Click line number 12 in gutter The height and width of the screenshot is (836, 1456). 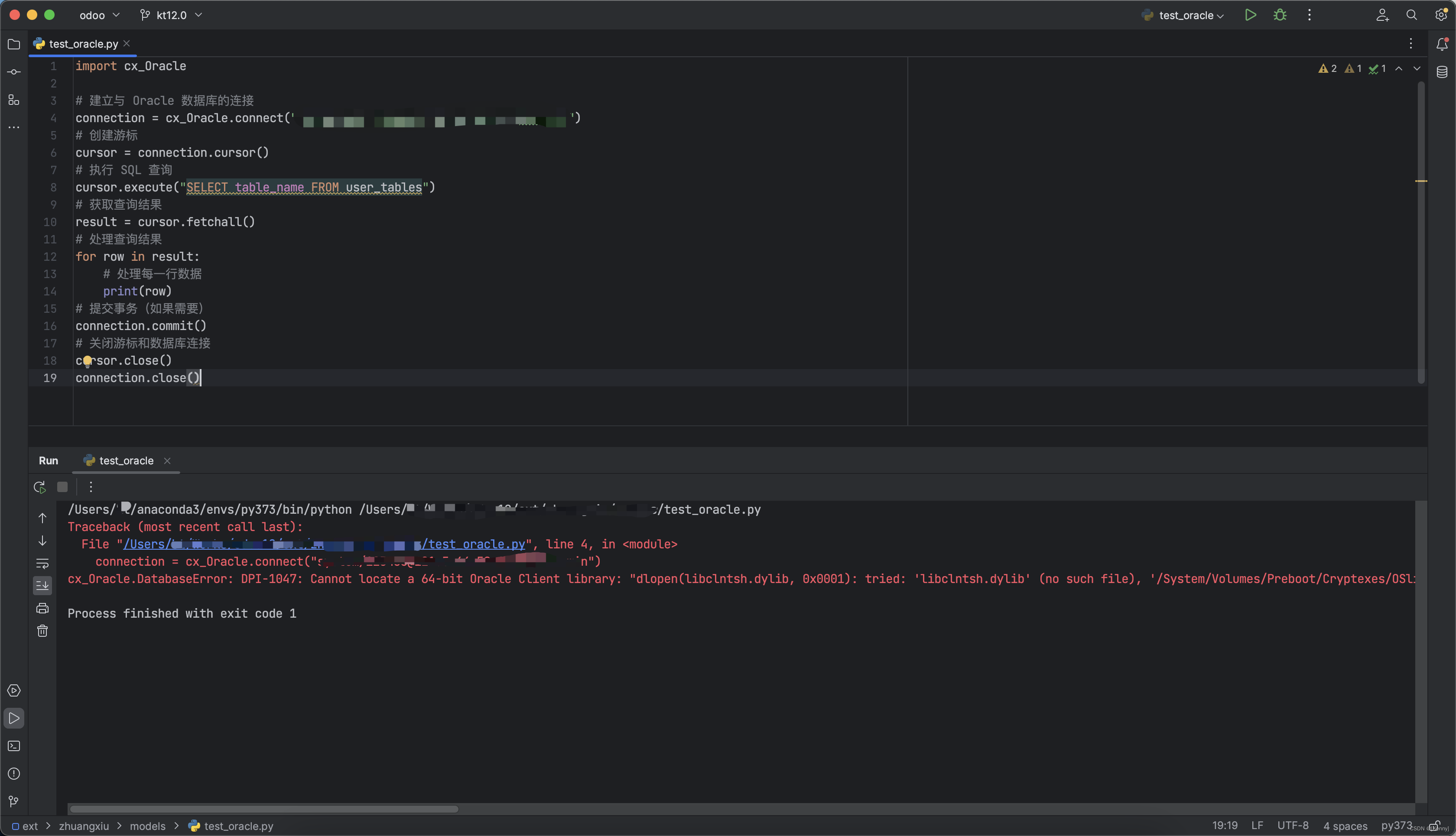tap(50, 257)
